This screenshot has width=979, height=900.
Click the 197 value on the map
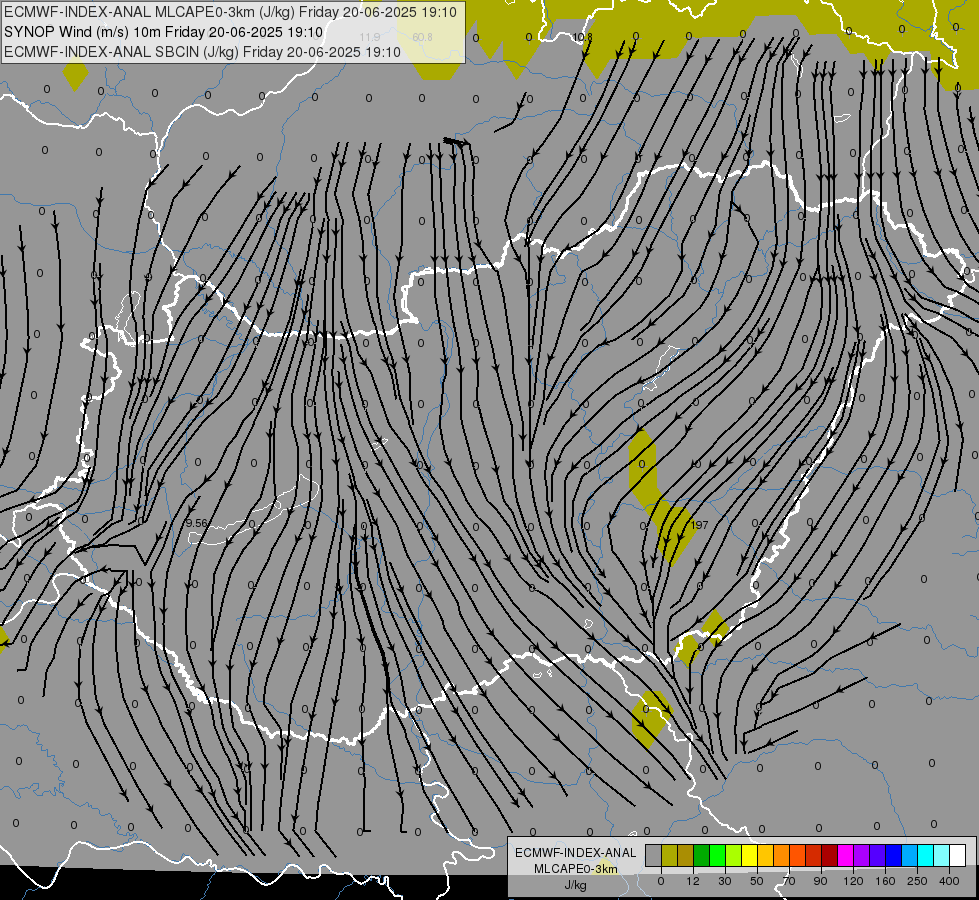(x=699, y=525)
